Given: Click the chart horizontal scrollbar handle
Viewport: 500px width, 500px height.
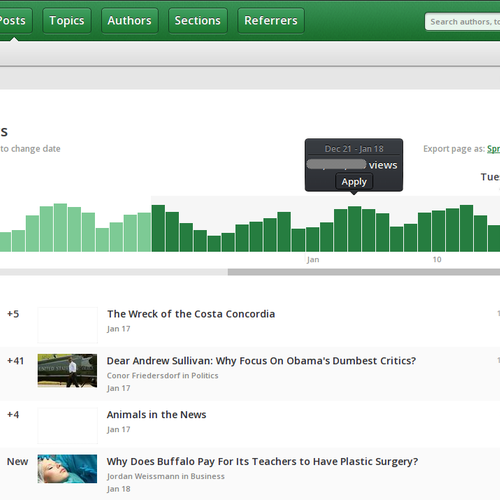Looking at the screenshot, I should [x=364, y=272].
